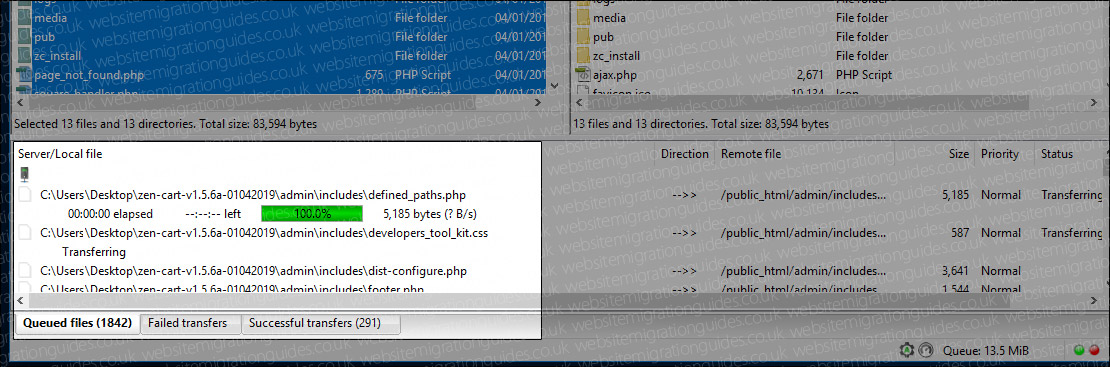Click the server icon in transfer queue

tap(25, 174)
